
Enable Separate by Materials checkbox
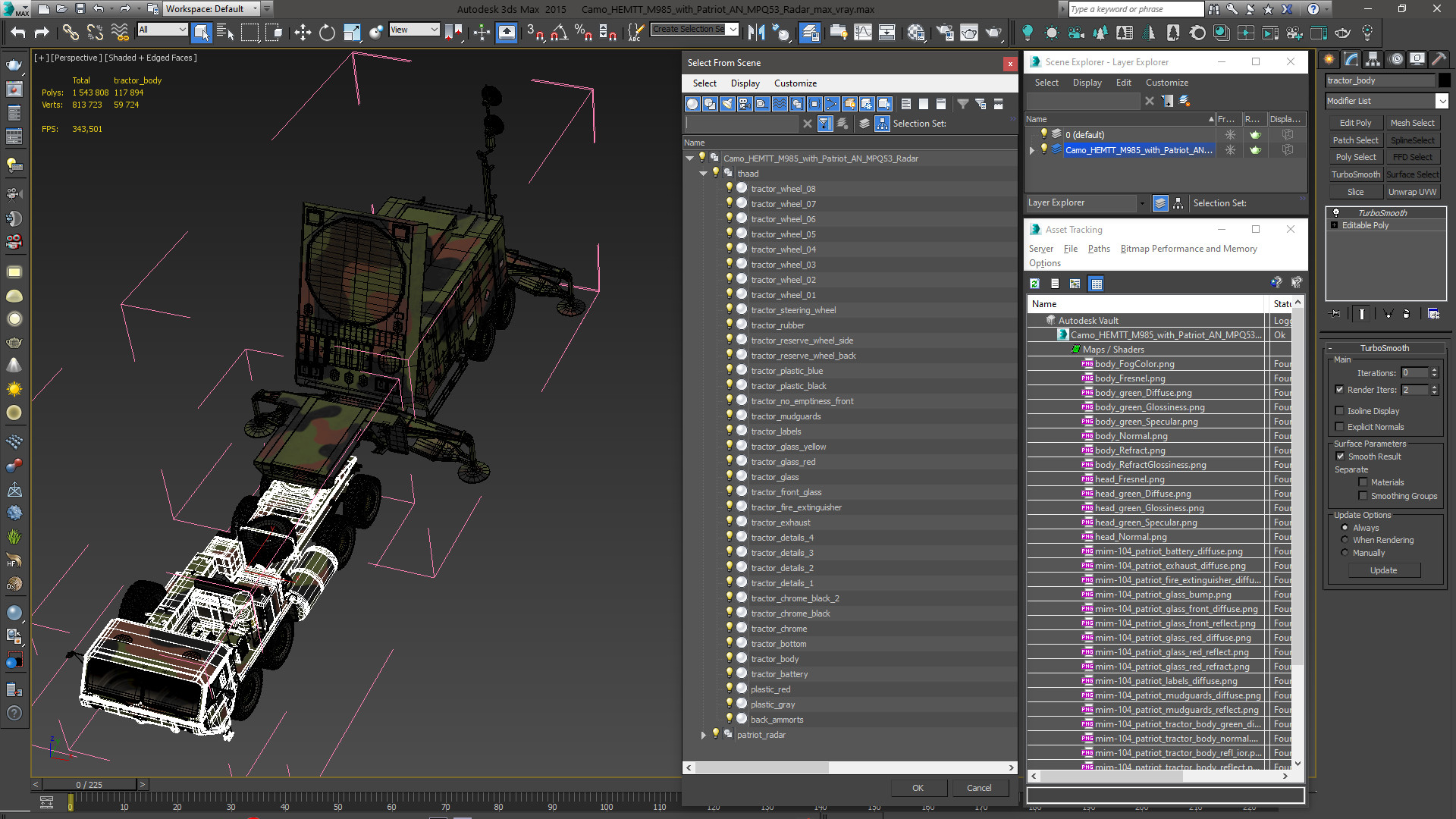(x=1363, y=482)
